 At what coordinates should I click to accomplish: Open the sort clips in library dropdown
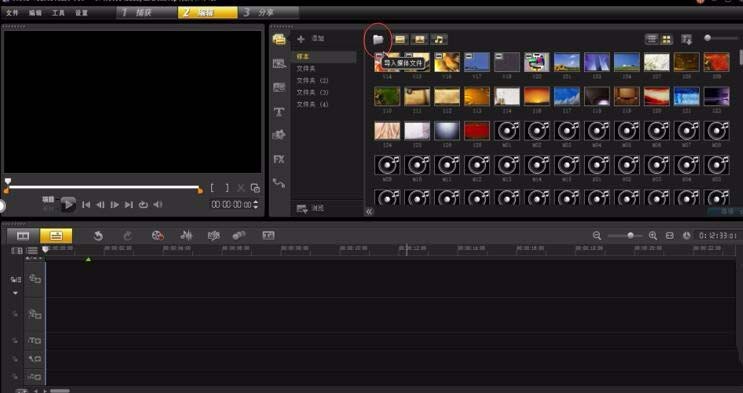pos(687,40)
